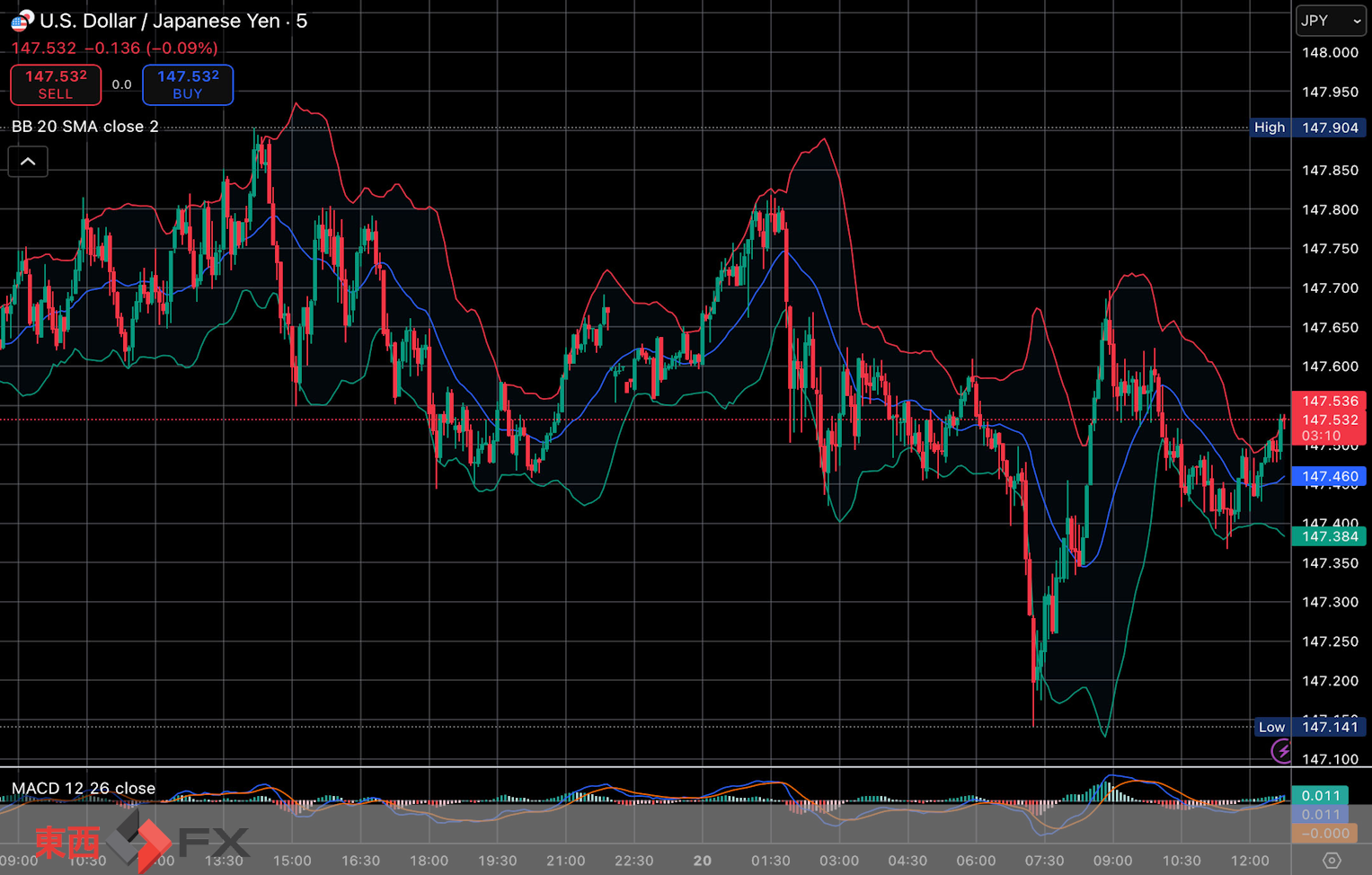
Task: Collapse the indicator legend with chevron
Action: click(x=28, y=162)
